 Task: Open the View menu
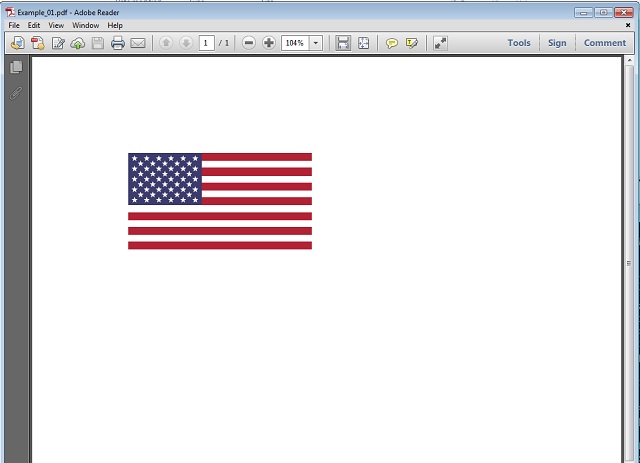click(x=56, y=25)
